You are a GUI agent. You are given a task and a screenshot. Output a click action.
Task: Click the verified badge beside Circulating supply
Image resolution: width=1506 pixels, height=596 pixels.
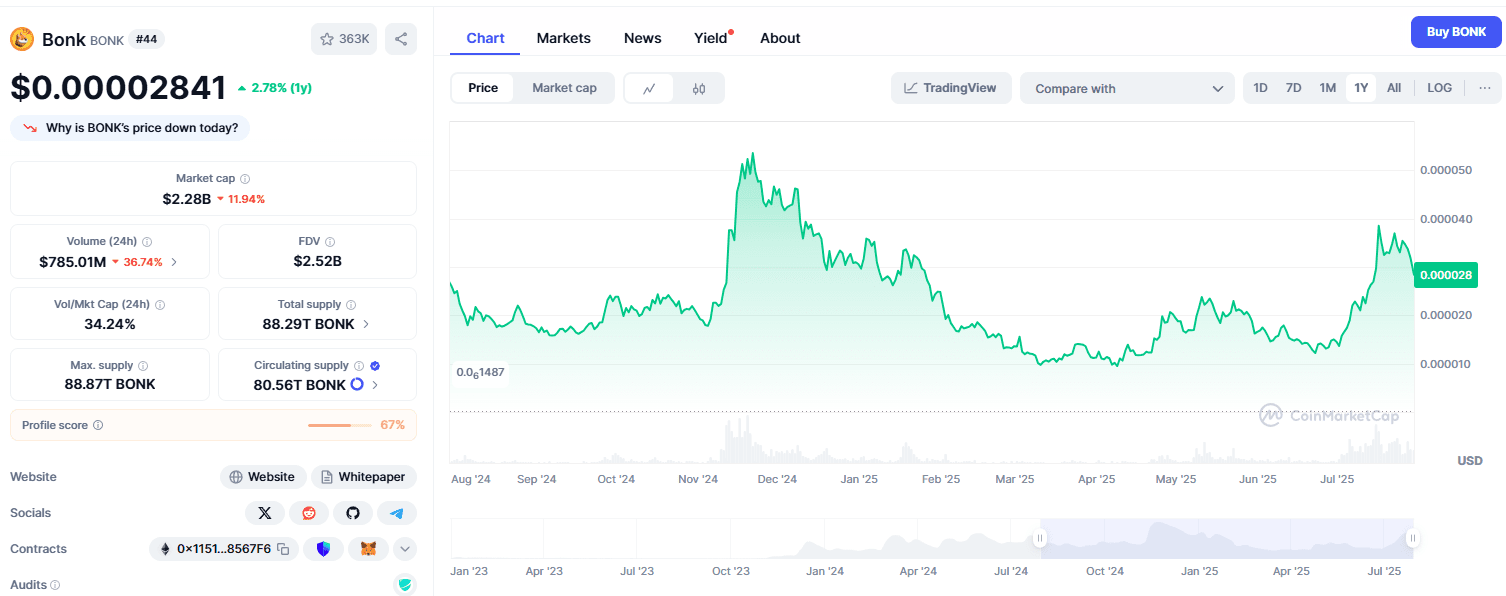[375, 366]
